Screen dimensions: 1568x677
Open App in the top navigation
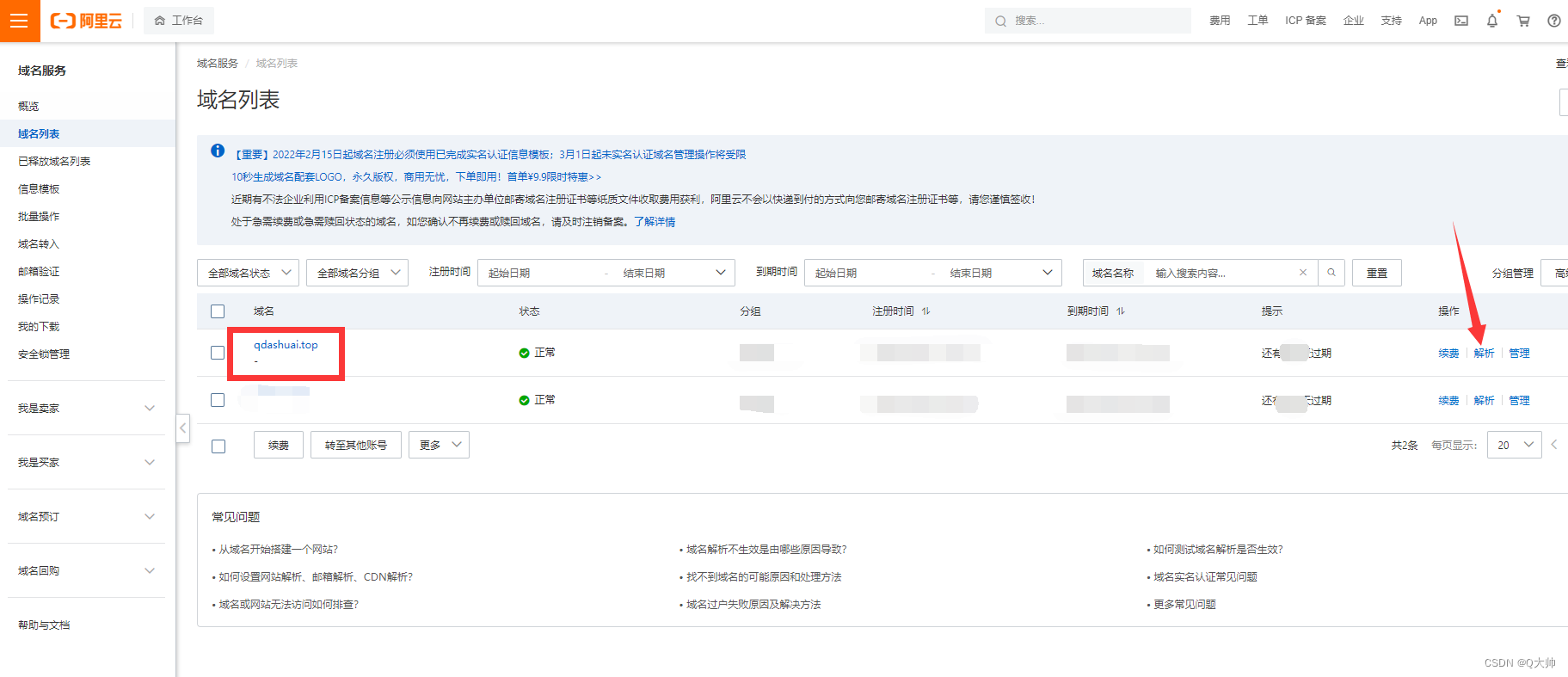[x=1428, y=21]
